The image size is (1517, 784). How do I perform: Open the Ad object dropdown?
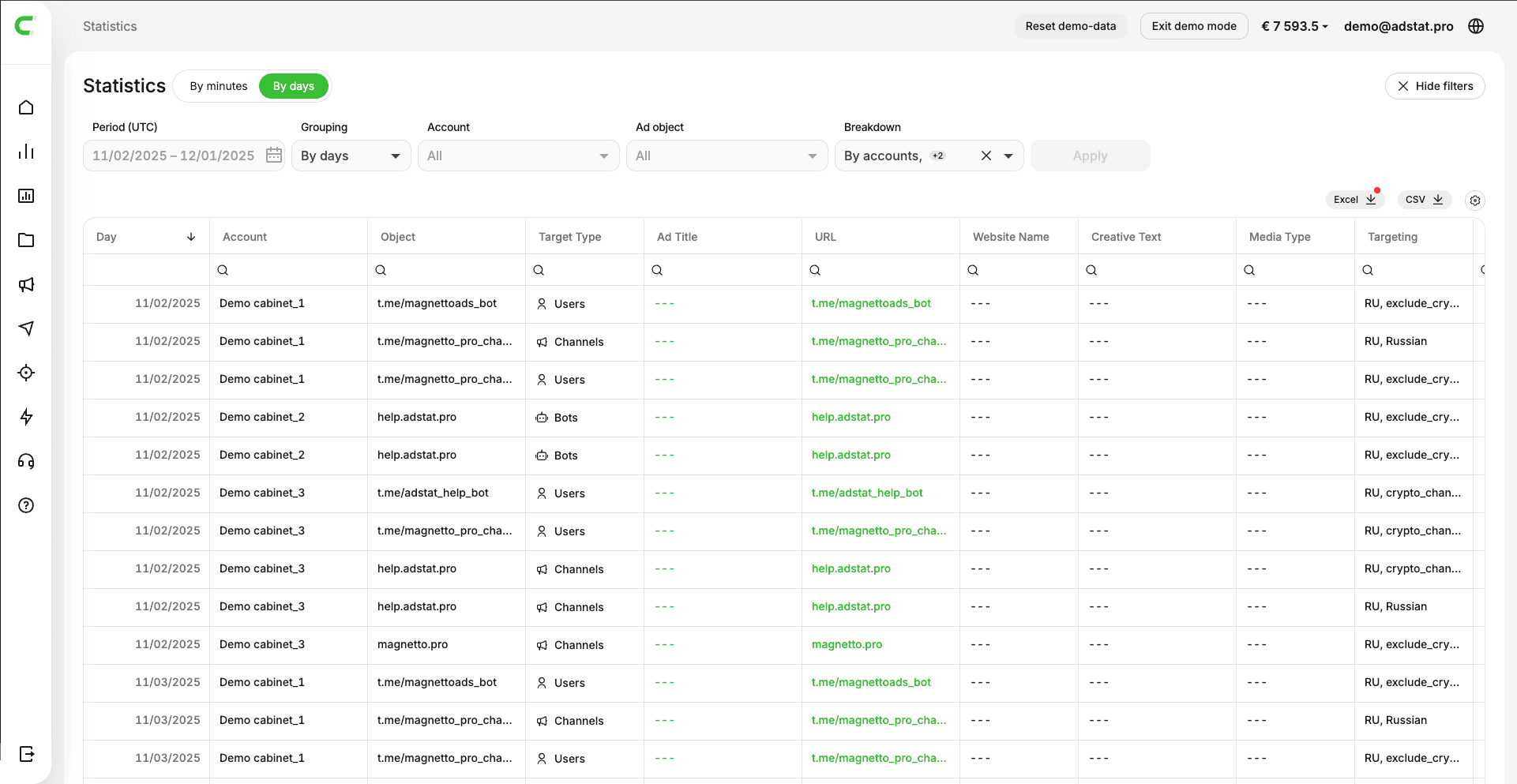pos(727,156)
